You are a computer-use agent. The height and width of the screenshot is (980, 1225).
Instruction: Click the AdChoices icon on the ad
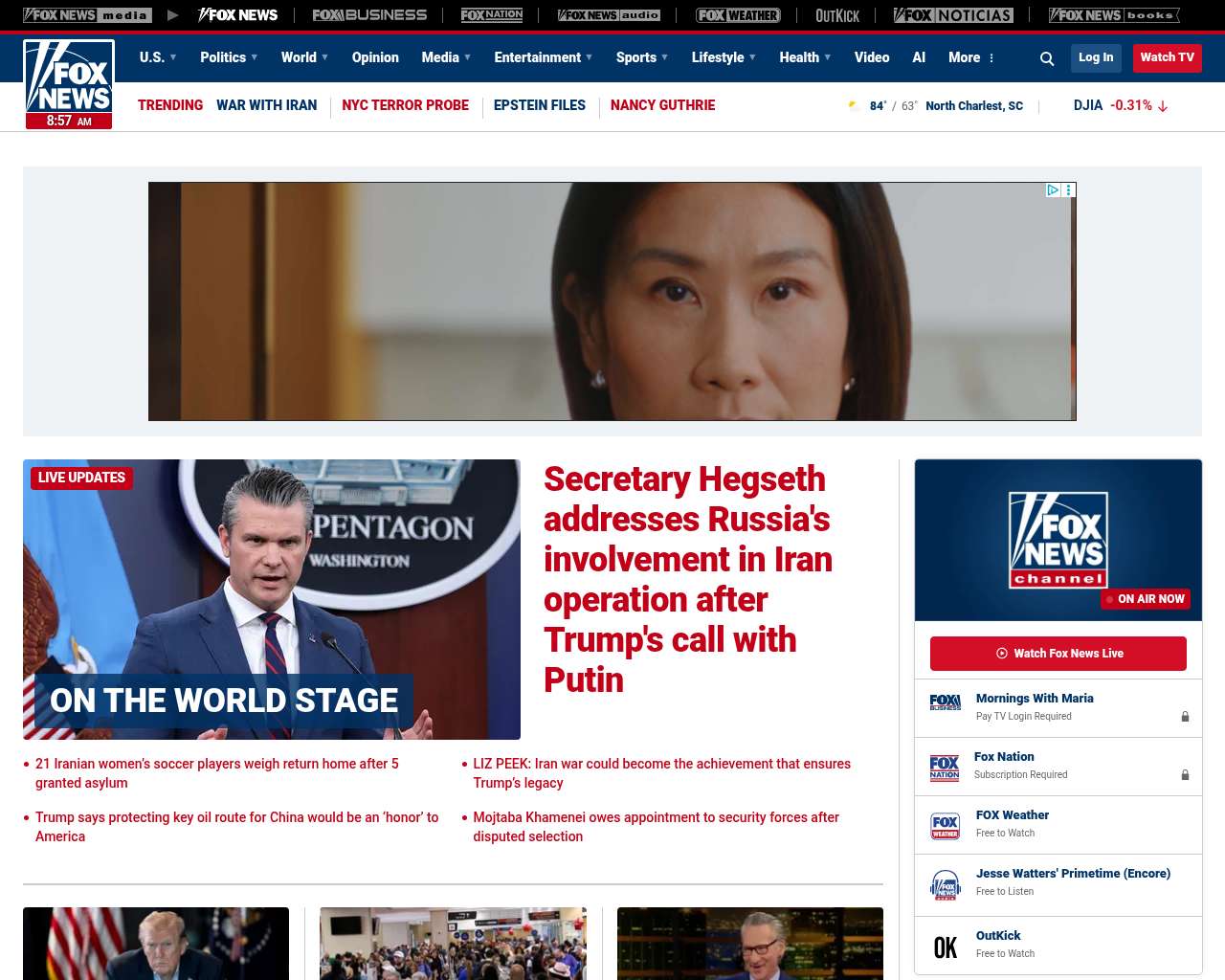1053,190
